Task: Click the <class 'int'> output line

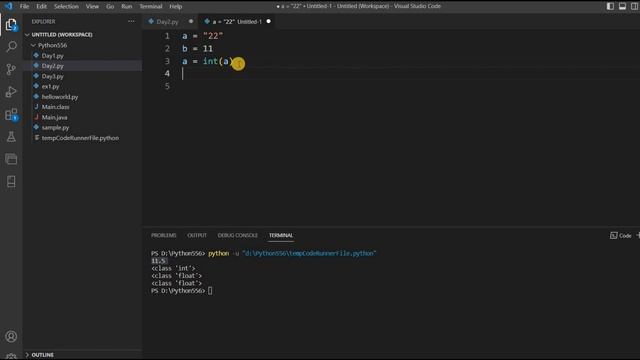Action: click(x=173, y=268)
